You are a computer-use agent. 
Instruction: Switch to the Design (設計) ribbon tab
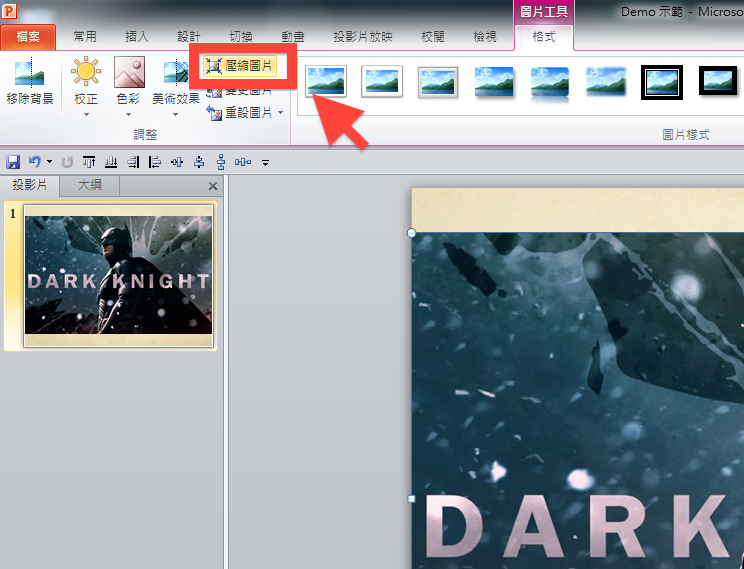point(189,37)
